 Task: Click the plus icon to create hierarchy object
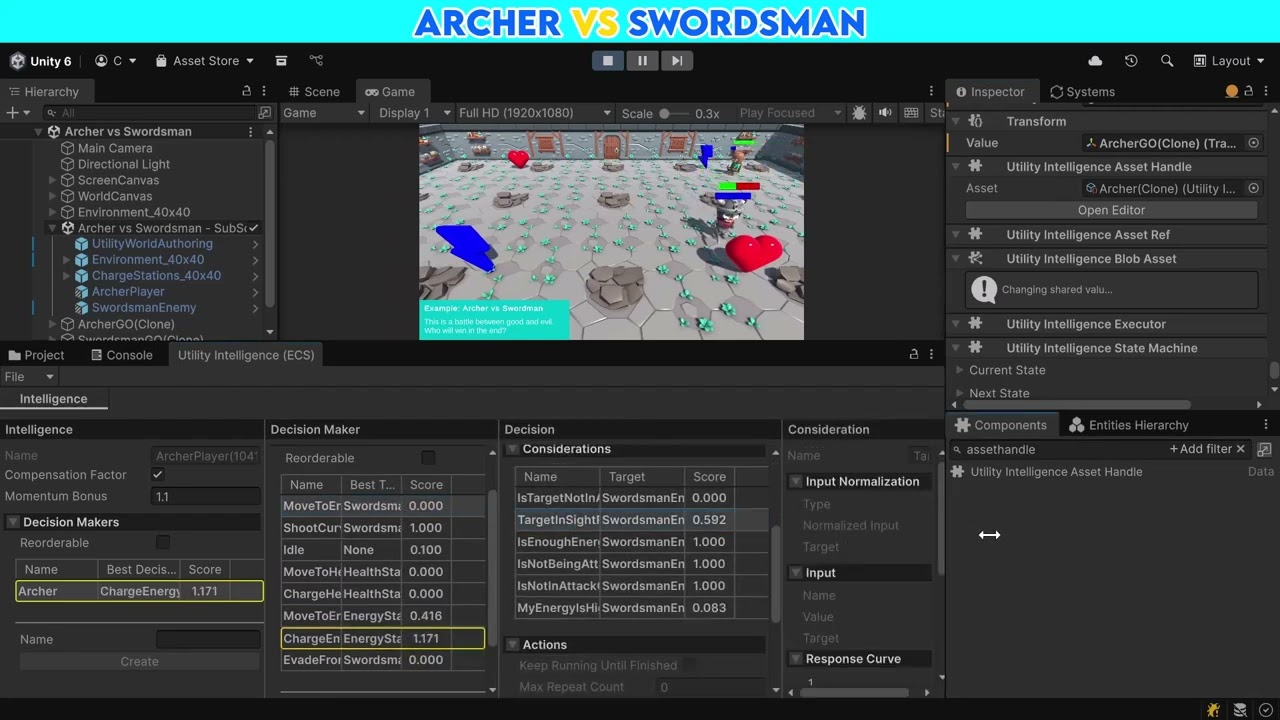coord(10,112)
